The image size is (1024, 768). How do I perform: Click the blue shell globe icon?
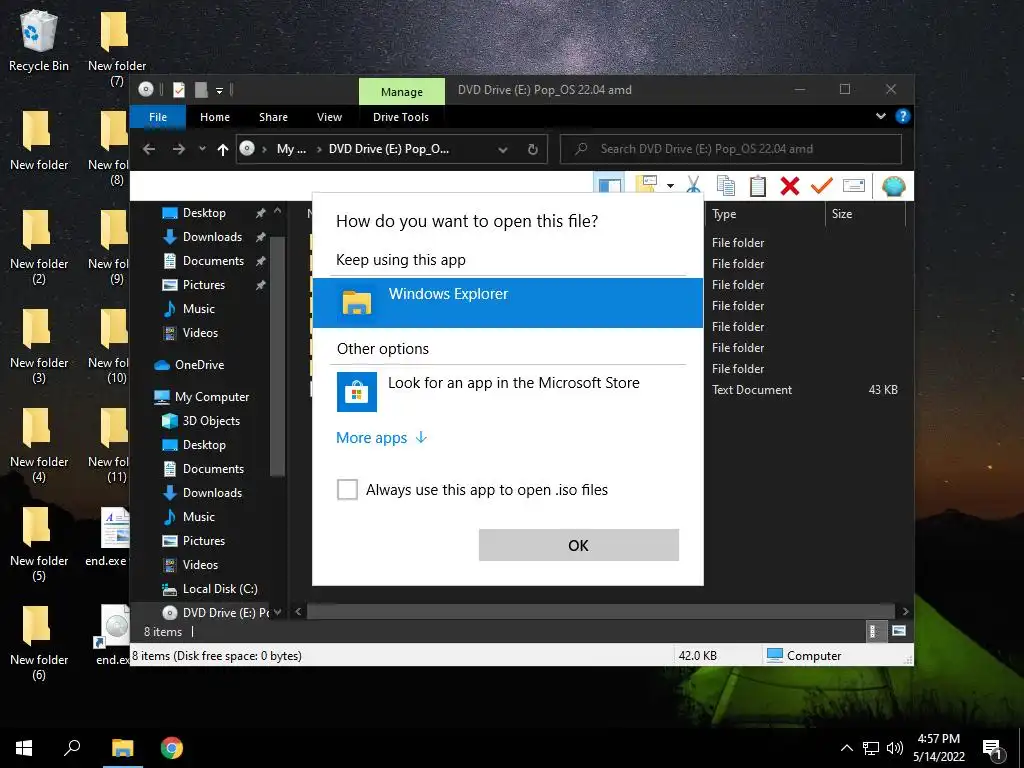pyautogui.click(x=893, y=186)
